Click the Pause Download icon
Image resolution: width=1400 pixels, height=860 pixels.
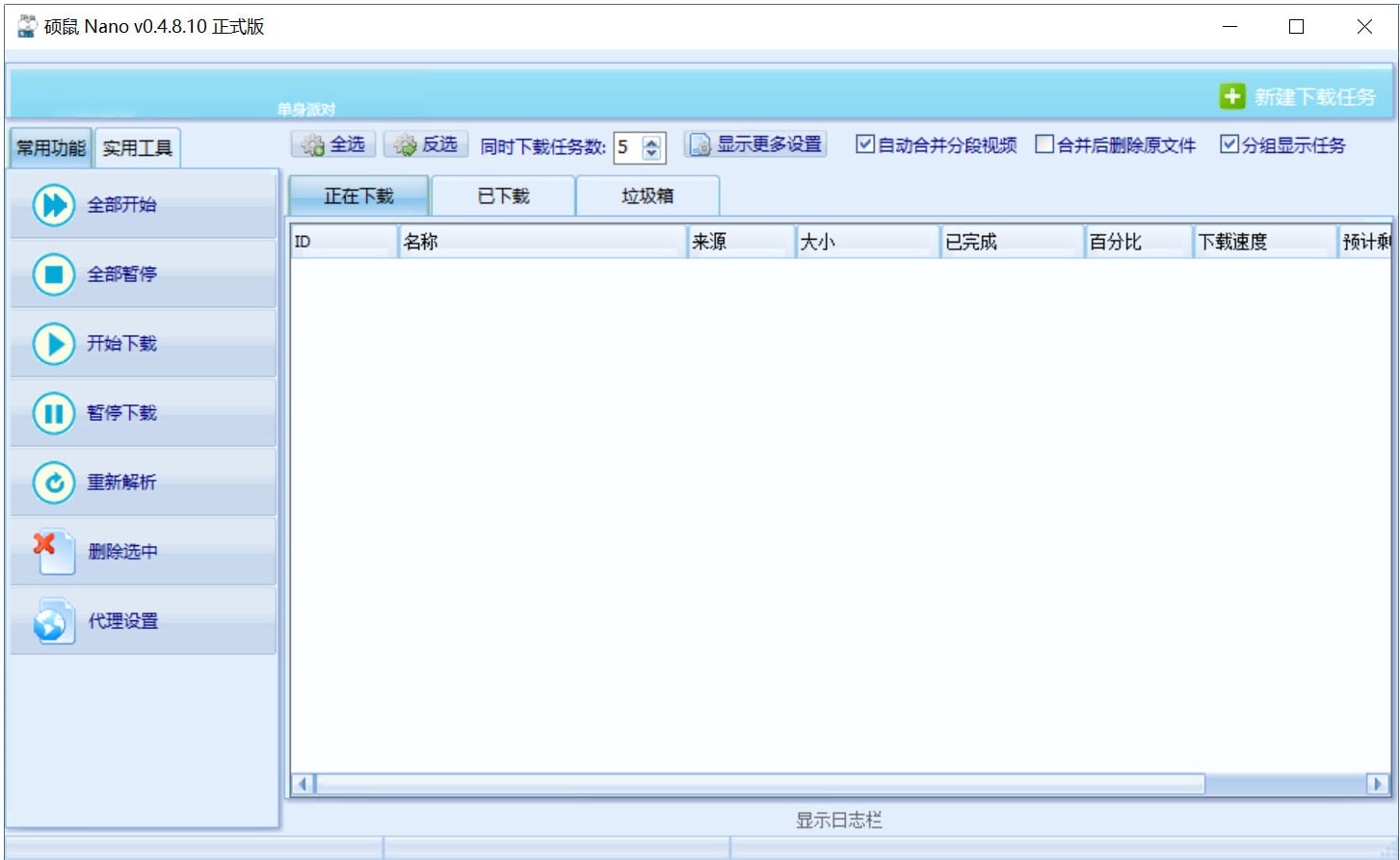[x=53, y=412]
